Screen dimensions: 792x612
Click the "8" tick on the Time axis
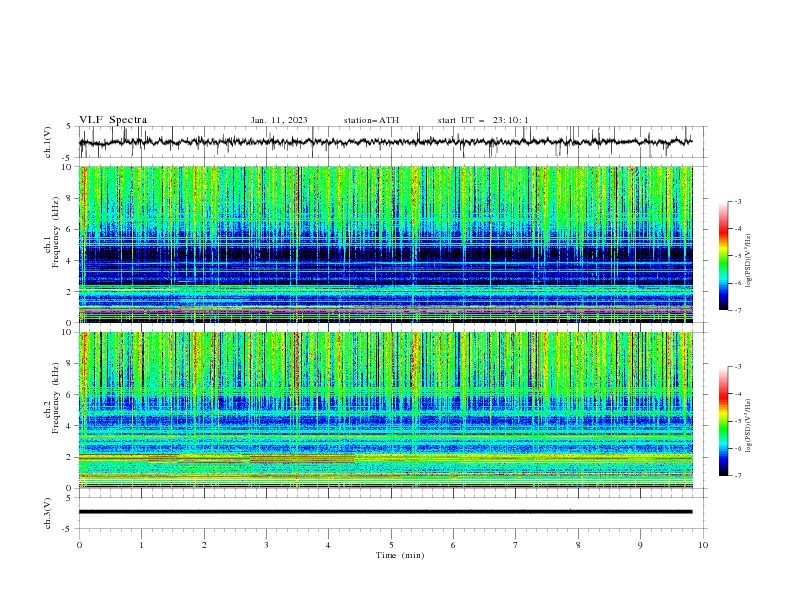click(x=578, y=545)
